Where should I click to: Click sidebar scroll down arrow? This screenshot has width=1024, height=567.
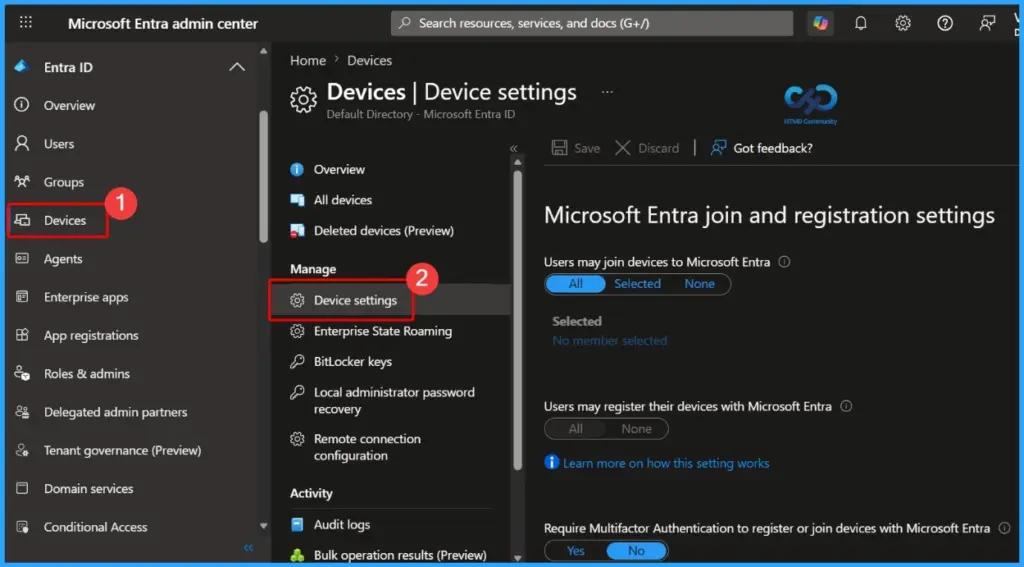coord(263,526)
